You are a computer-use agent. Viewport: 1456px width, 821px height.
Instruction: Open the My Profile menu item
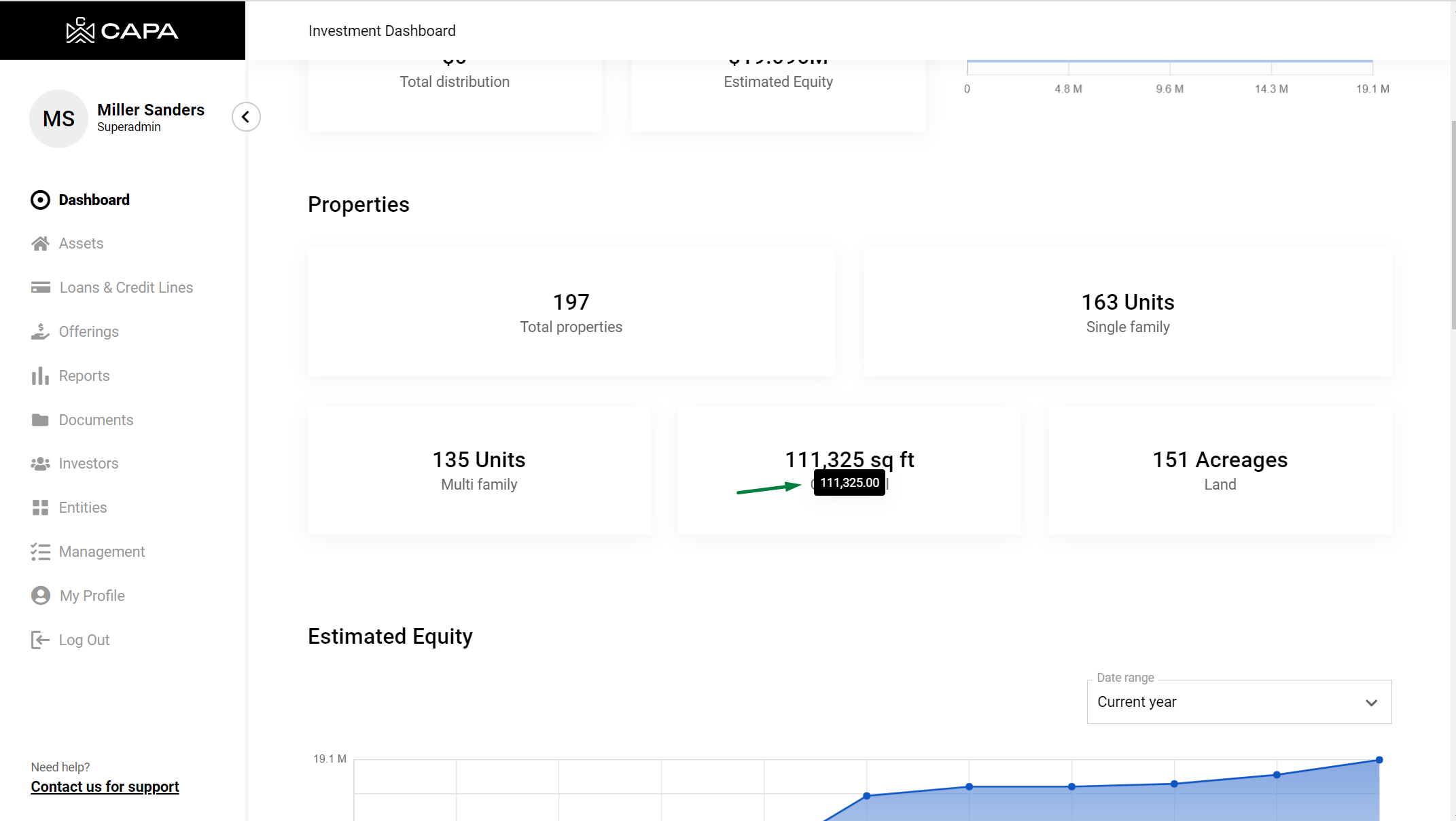[92, 596]
